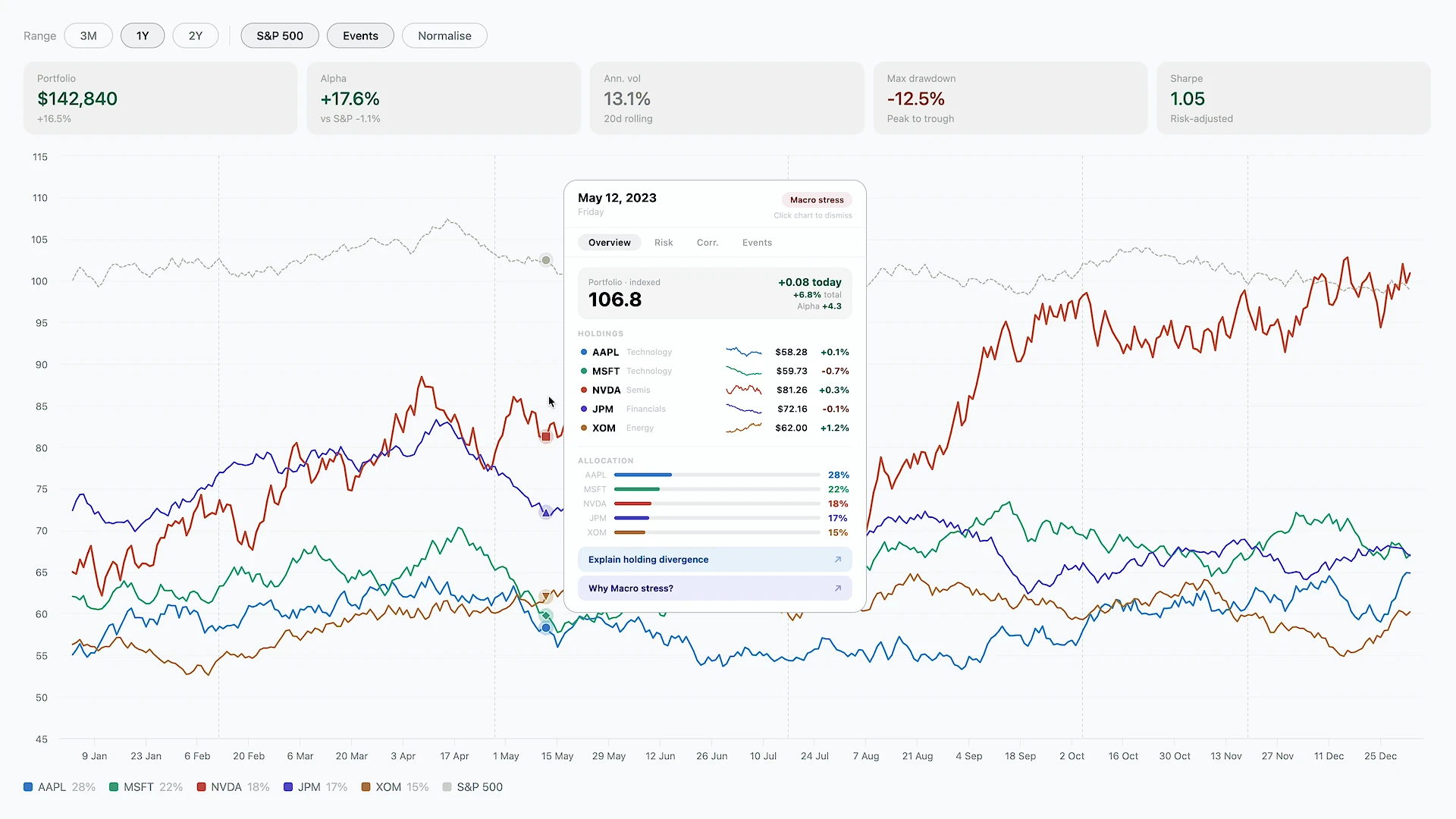Screen dimensions: 1456x819
Task: Switch to the Risk tab
Action: 664,243
